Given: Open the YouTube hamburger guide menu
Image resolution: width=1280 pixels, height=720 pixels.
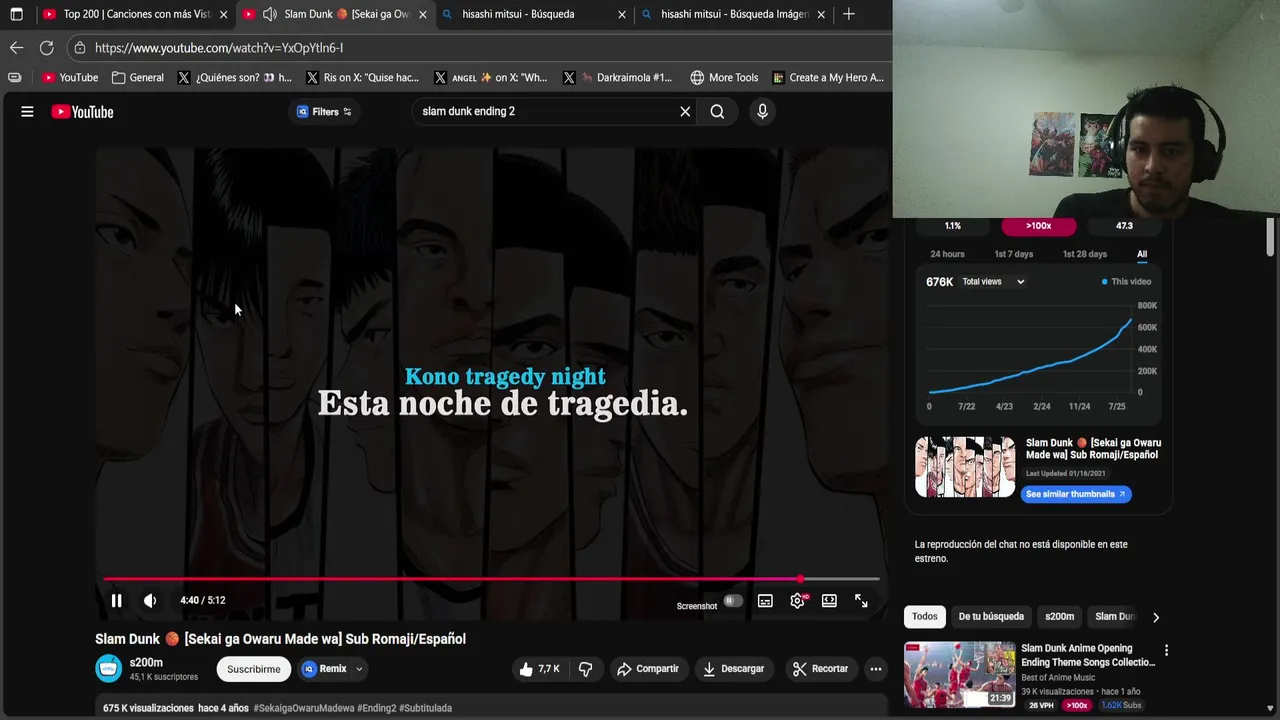Looking at the screenshot, I should pyautogui.click(x=27, y=112).
